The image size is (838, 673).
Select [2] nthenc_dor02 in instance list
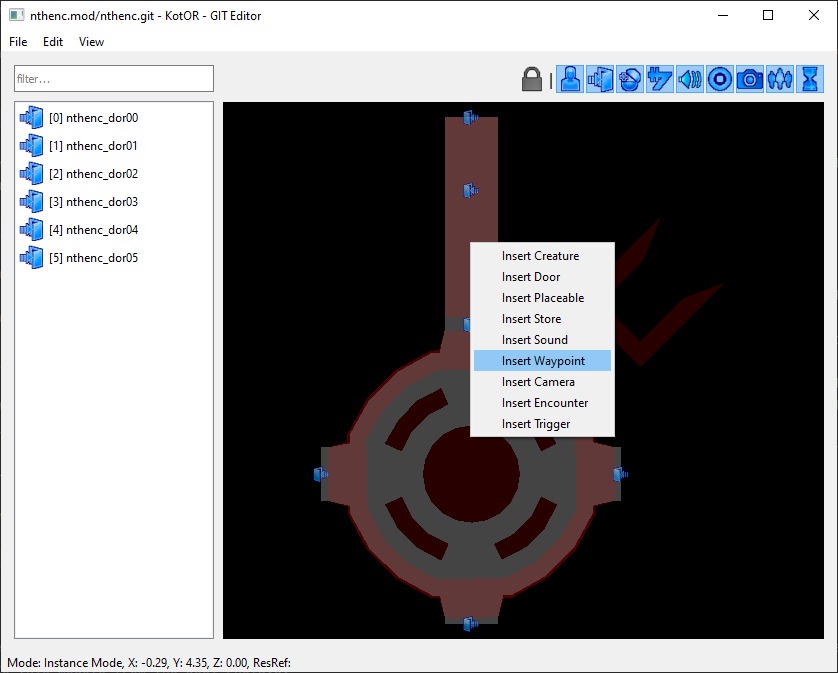click(x=114, y=174)
